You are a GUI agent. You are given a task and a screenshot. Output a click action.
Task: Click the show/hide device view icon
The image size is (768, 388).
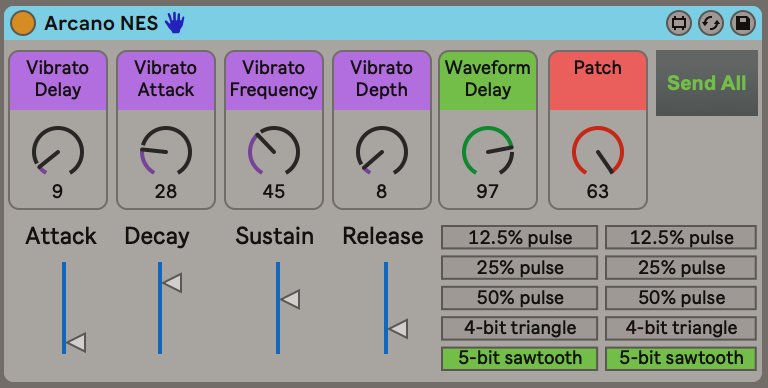pyautogui.click(x=678, y=23)
